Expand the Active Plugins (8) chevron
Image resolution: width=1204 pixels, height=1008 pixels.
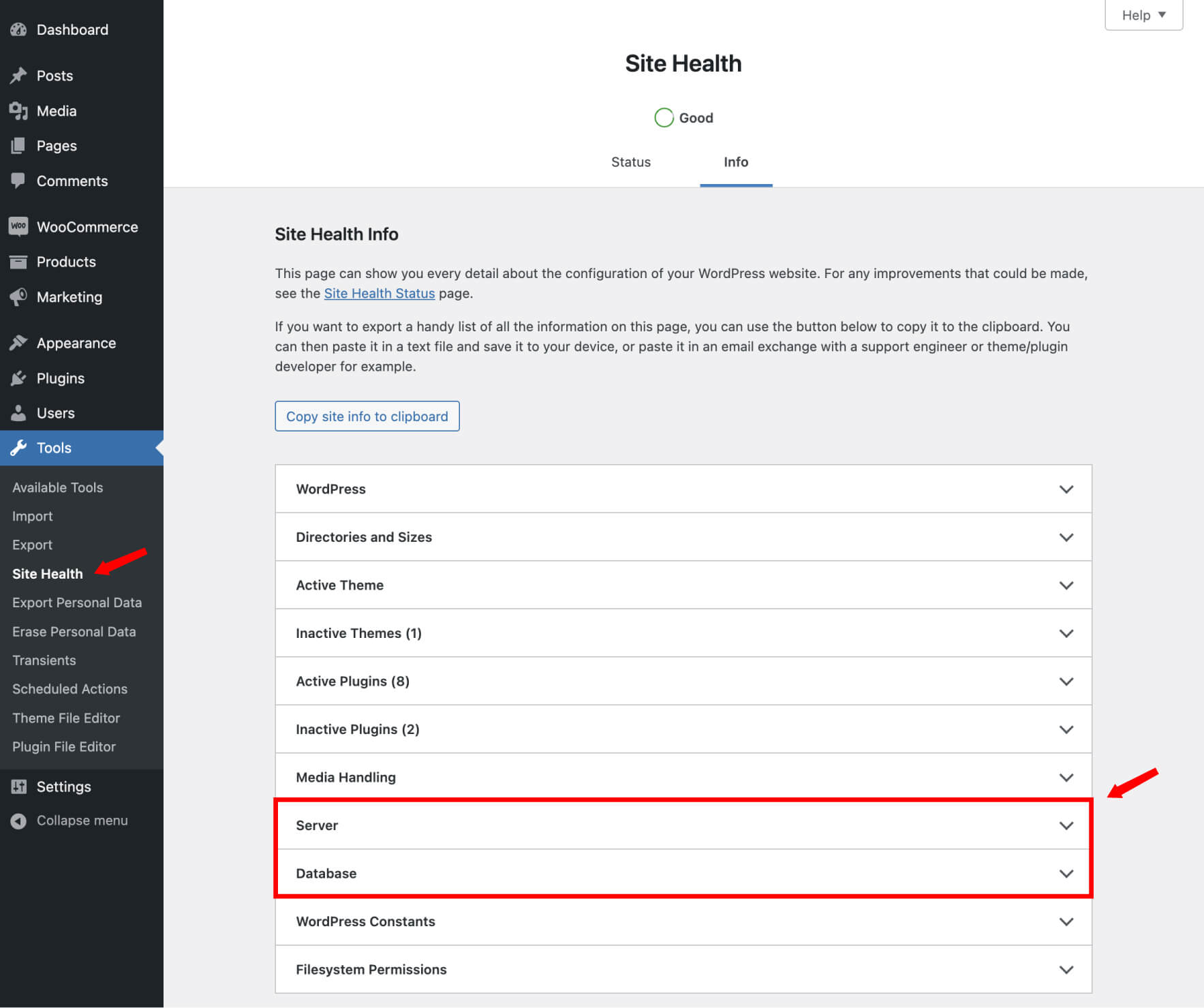point(1066,682)
